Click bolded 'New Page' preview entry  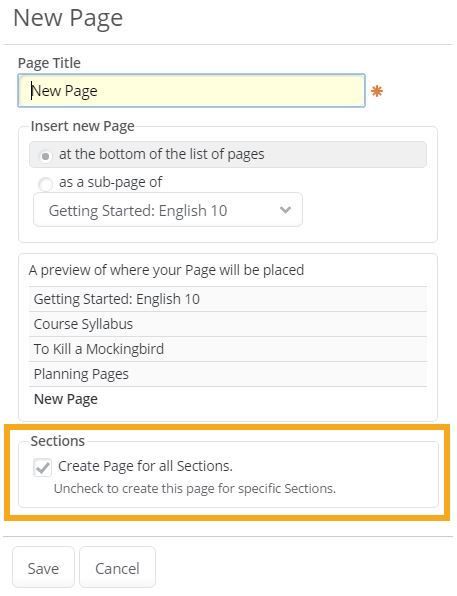66,399
